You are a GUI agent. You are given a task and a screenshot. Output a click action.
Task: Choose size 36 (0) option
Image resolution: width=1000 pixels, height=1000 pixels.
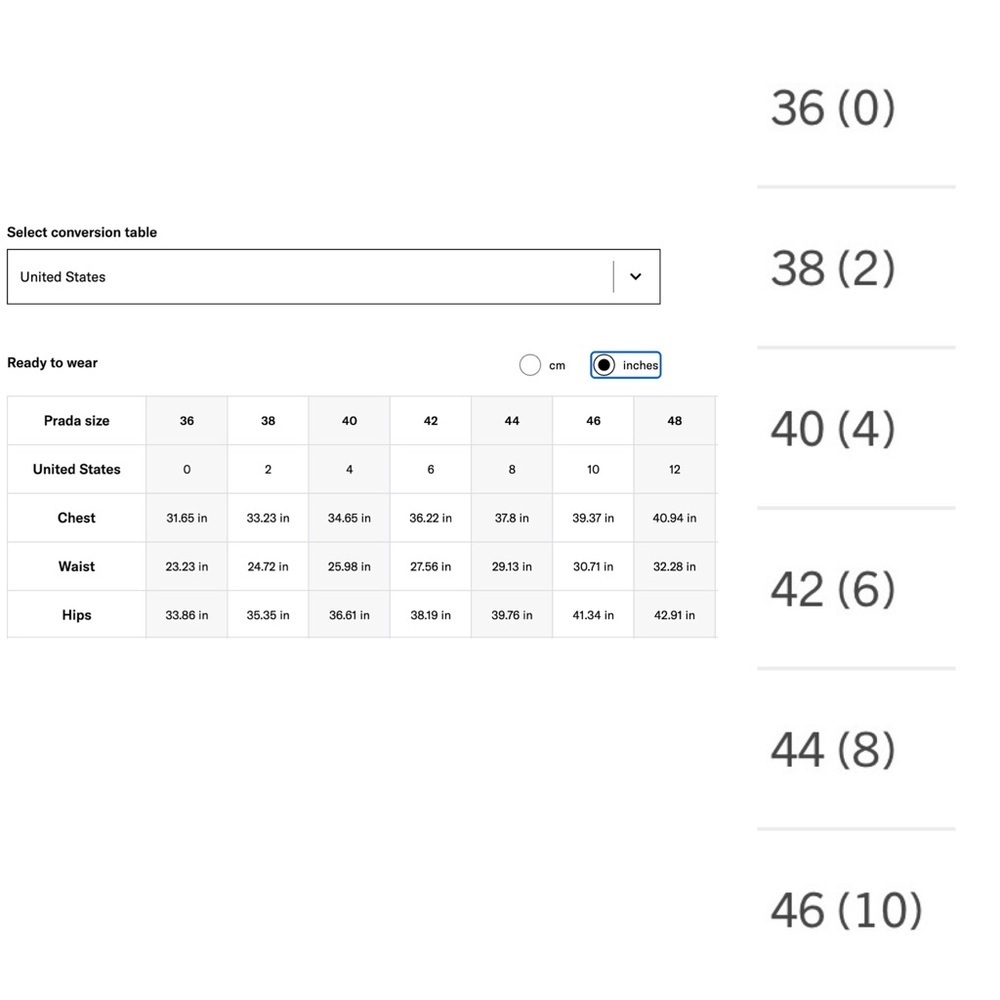[833, 108]
